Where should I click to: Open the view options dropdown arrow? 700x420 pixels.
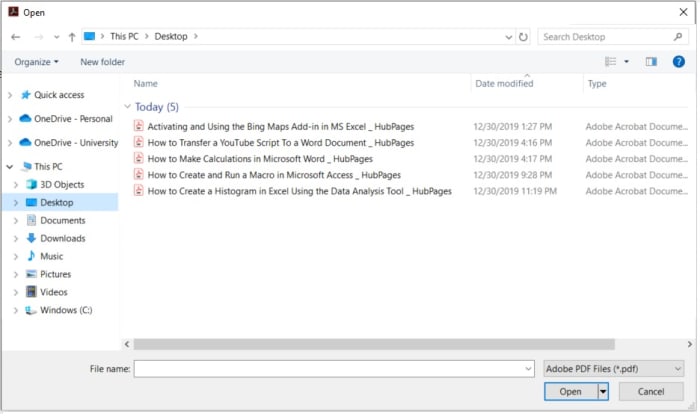click(x=626, y=62)
